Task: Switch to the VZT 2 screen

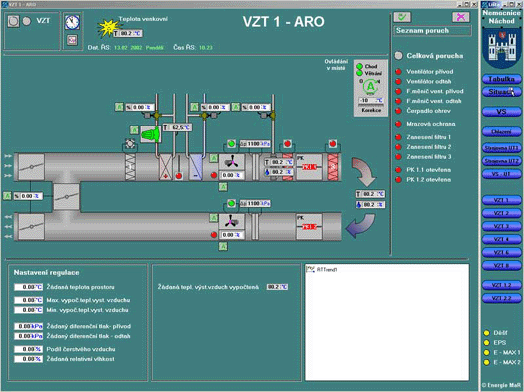Action: 501,213
